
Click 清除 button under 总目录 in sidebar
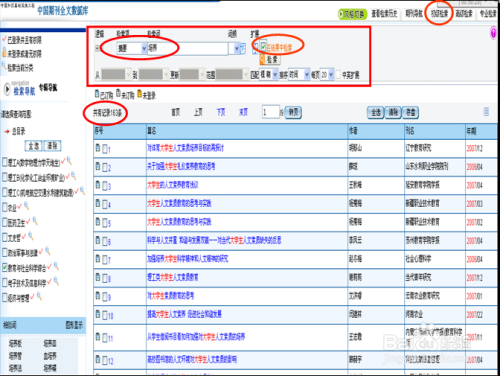(x=52, y=146)
